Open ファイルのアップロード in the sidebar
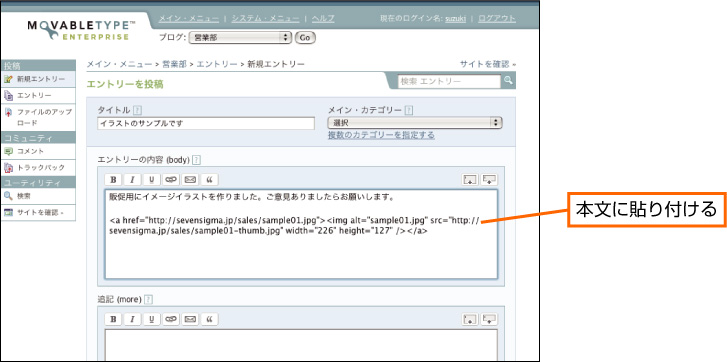 (x=38, y=118)
